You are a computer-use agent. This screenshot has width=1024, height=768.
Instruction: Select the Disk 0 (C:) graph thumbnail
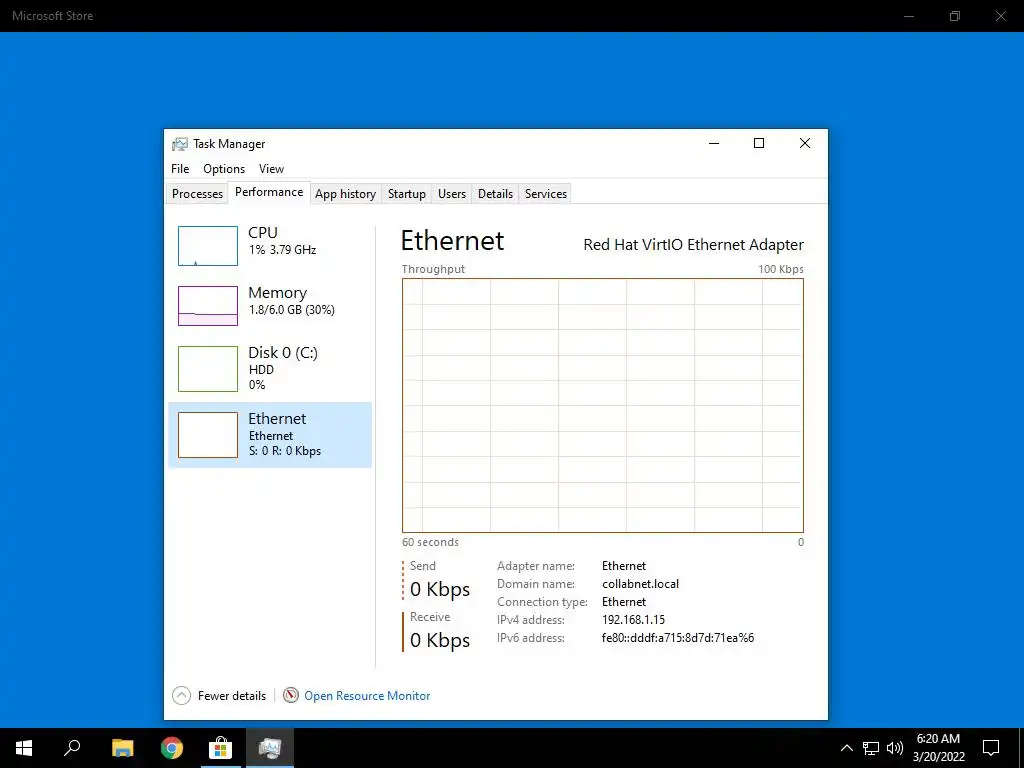[208, 369]
